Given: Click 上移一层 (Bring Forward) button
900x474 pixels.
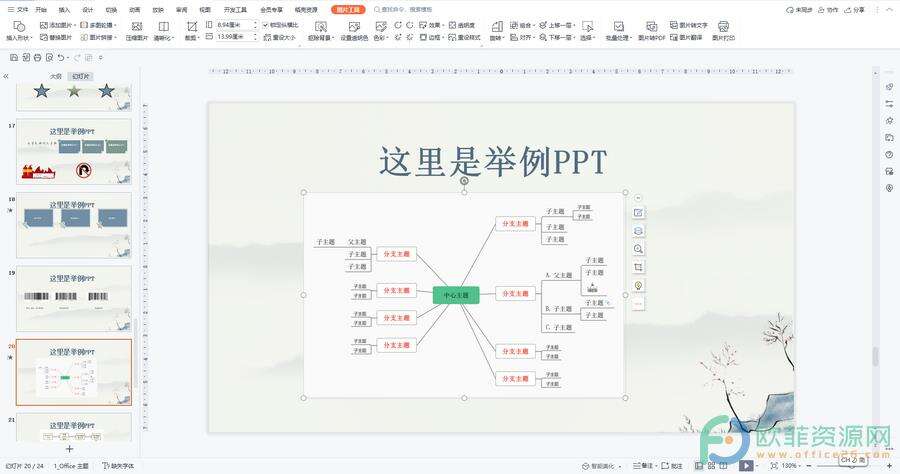Looking at the screenshot, I should pyautogui.click(x=557, y=25).
